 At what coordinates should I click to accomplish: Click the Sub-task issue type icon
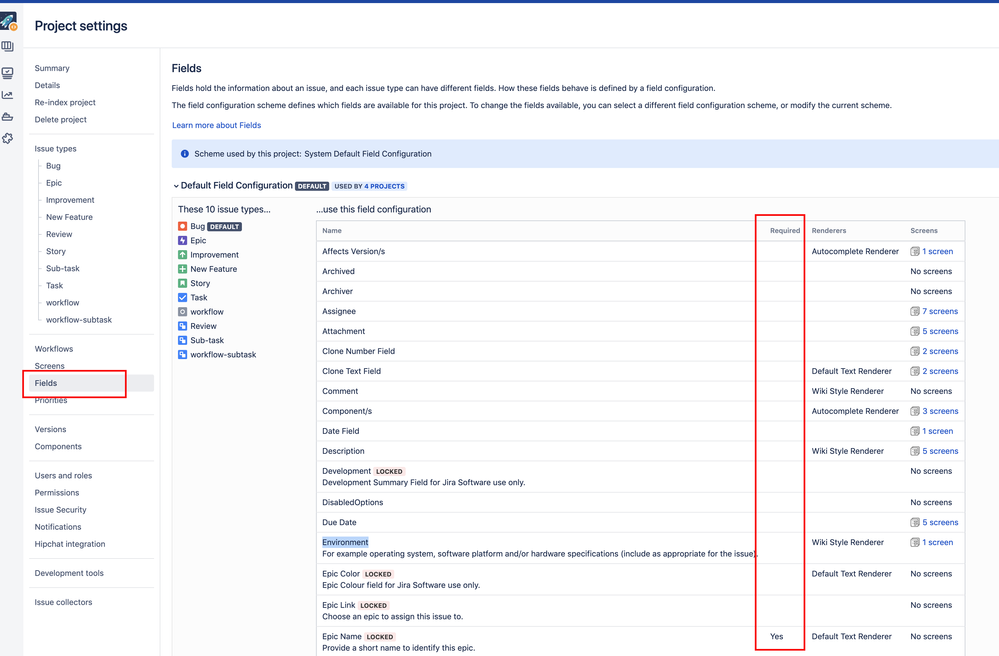click(182, 340)
